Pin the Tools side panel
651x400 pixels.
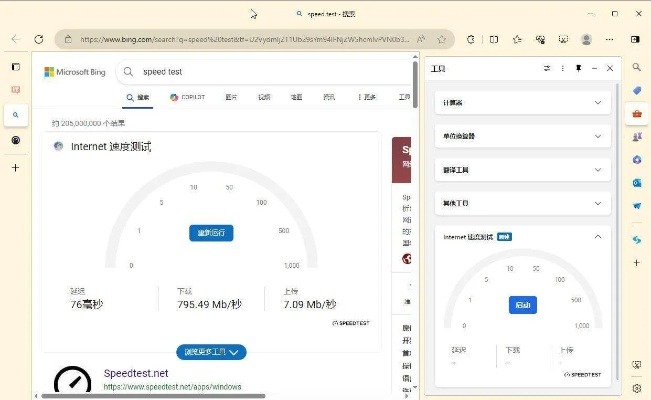point(578,68)
